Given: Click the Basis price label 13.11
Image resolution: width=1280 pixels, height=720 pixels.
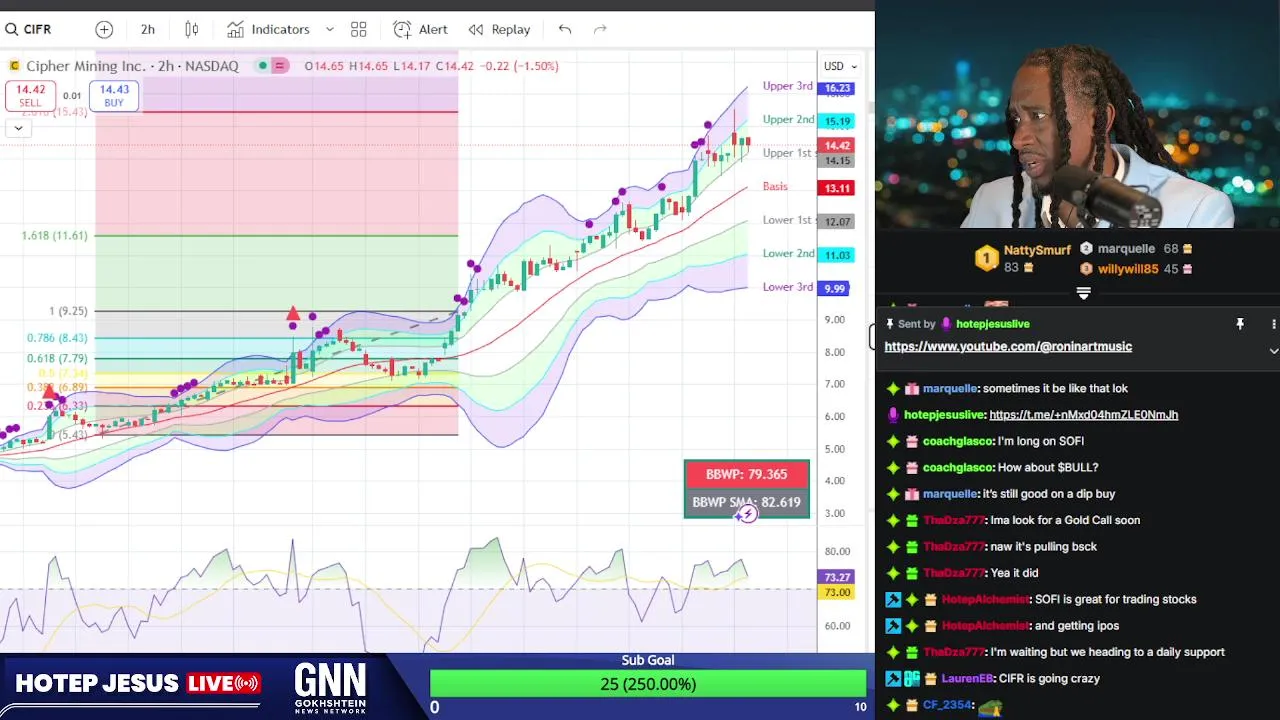Looking at the screenshot, I should pyautogui.click(x=835, y=188).
